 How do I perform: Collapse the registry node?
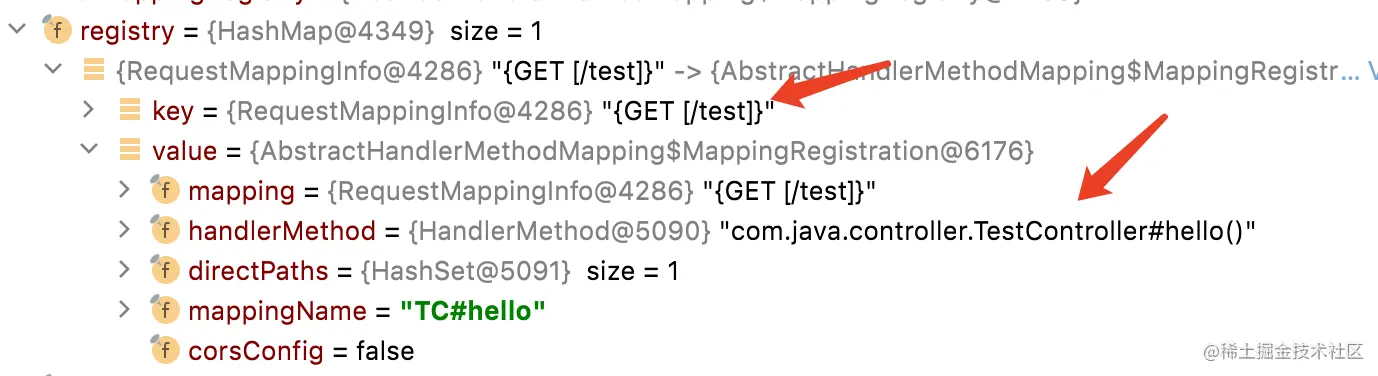[16, 31]
